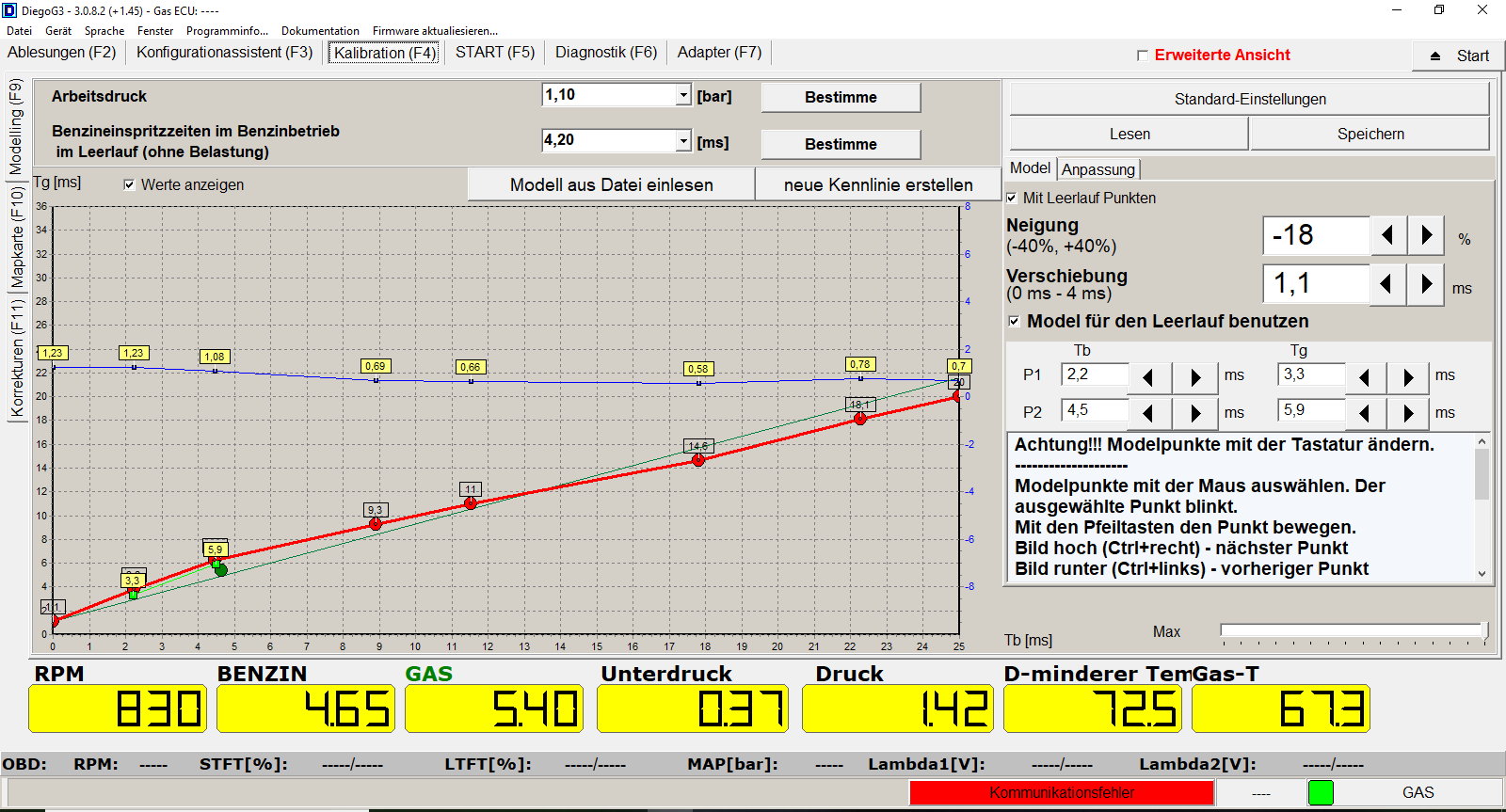
Task: Open the Model tab
Action: pyautogui.click(x=1031, y=168)
